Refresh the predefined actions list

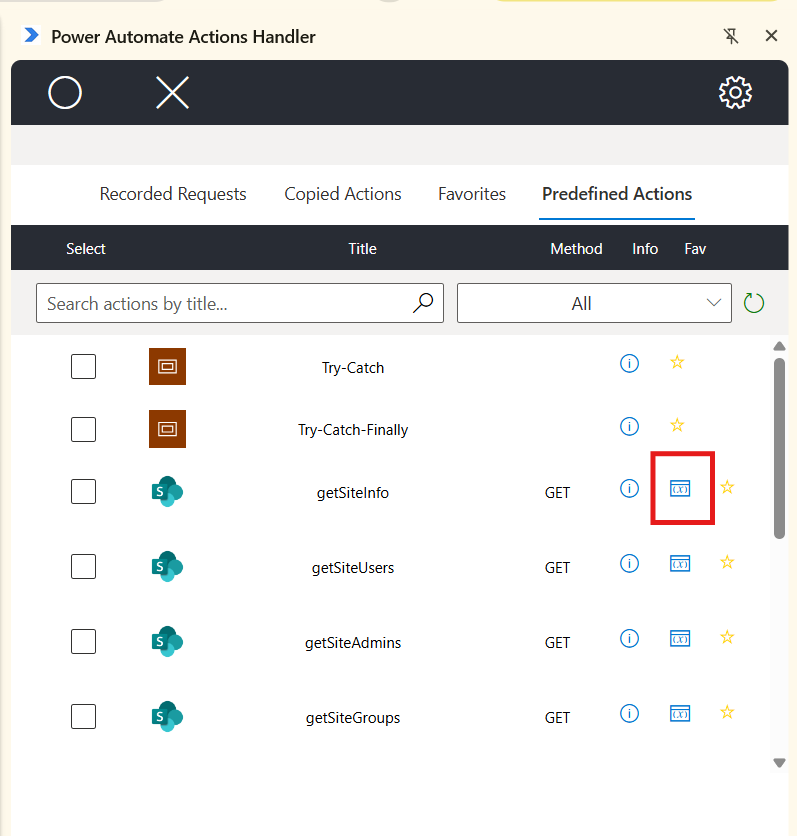click(754, 303)
